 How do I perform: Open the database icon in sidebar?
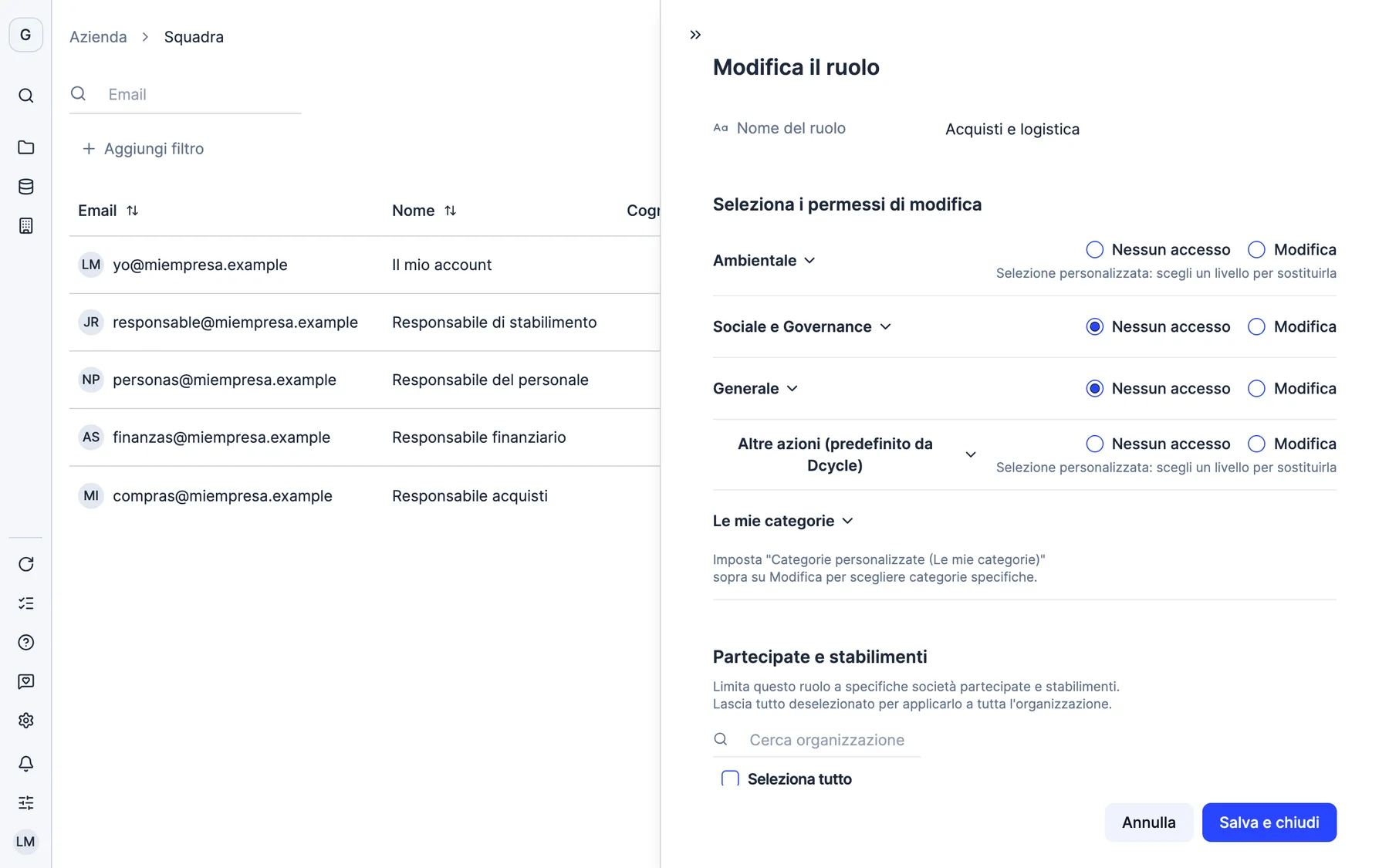point(25,187)
